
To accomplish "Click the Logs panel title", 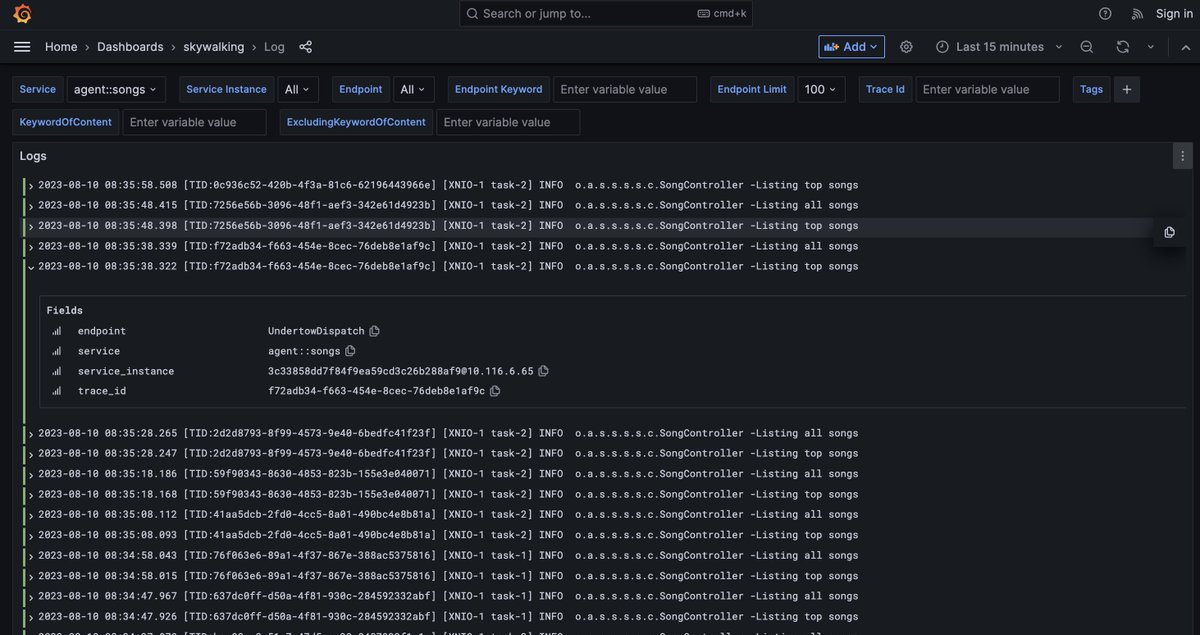I will 33,156.
